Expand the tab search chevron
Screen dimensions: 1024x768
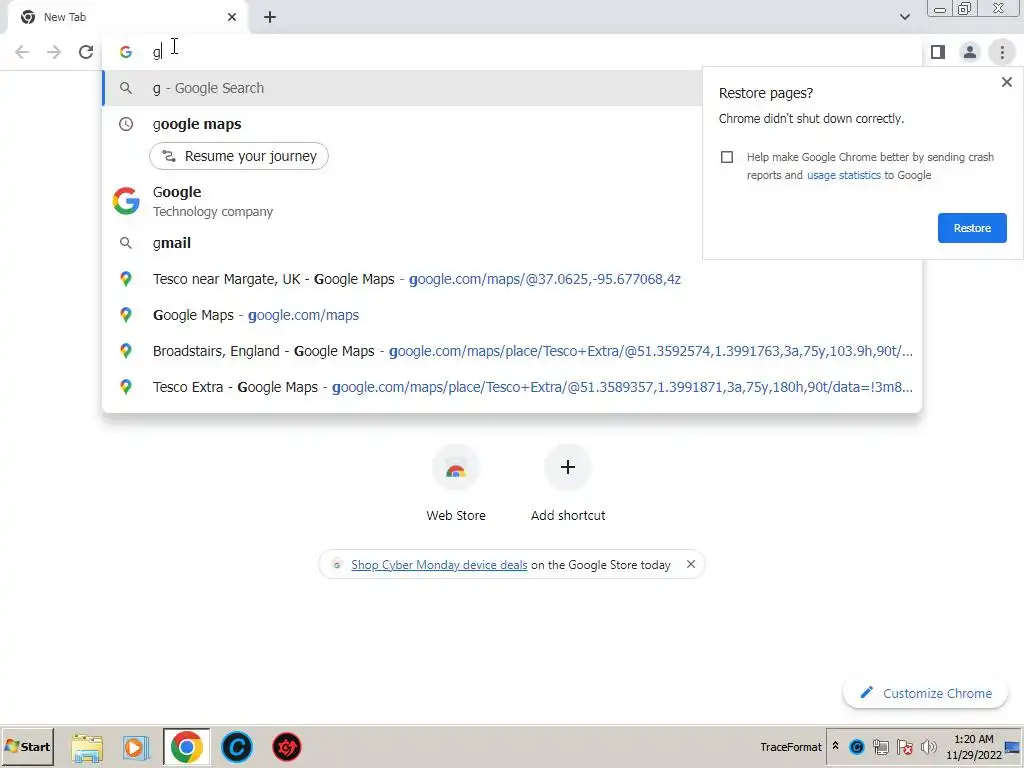[904, 17]
